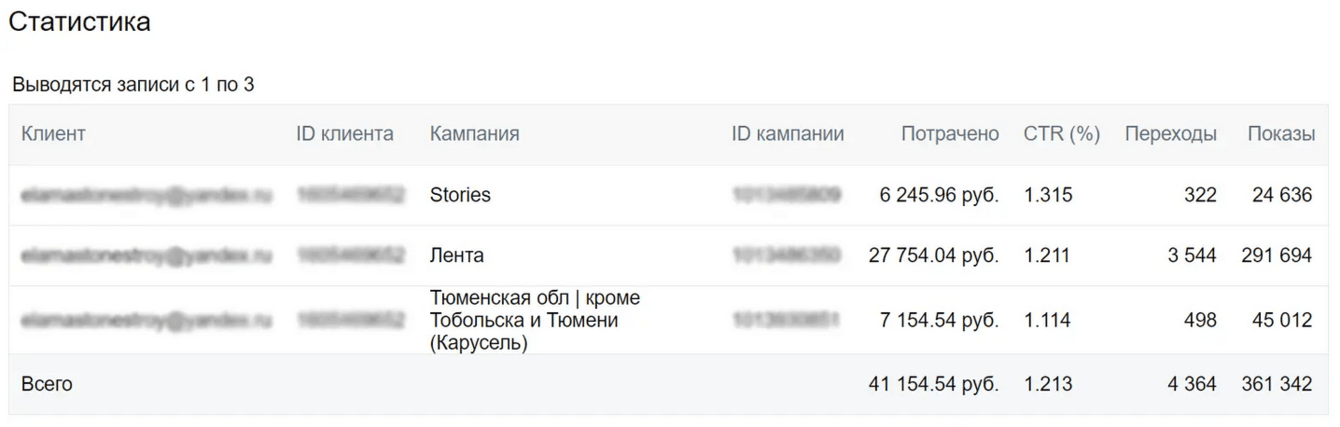
Task: Click the Тюменская обл (Карусель) campaign name
Action: point(535,320)
